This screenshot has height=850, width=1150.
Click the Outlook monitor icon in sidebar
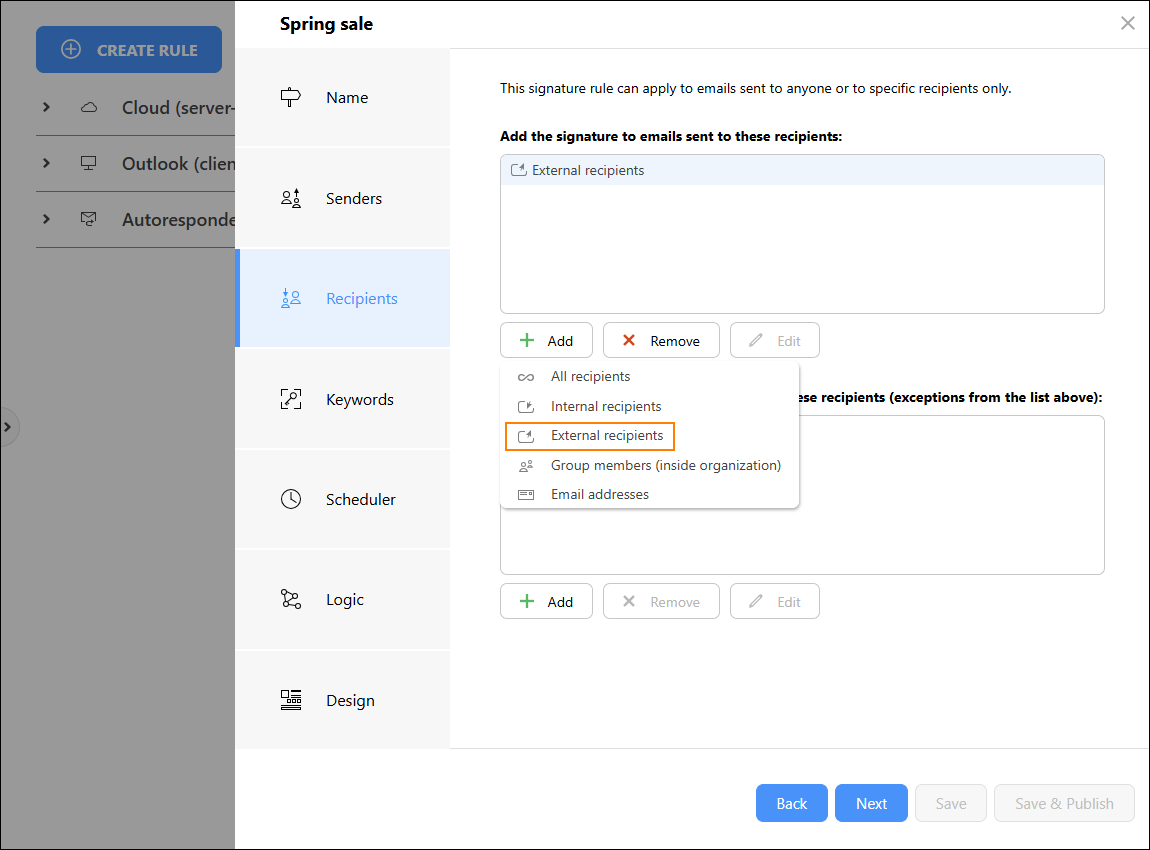89,163
